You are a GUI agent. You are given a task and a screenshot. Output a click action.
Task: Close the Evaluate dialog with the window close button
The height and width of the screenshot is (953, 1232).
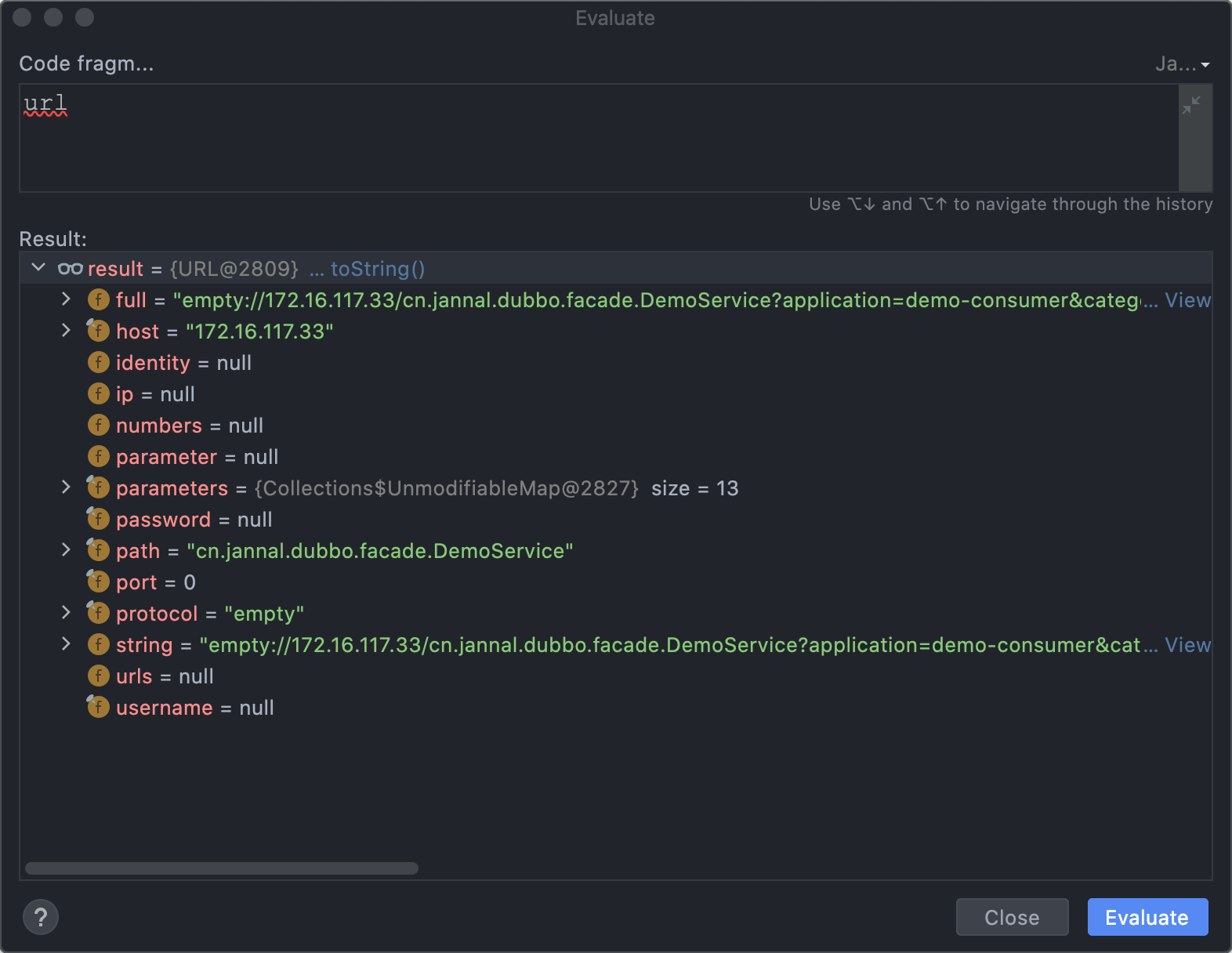click(x=22, y=16)
